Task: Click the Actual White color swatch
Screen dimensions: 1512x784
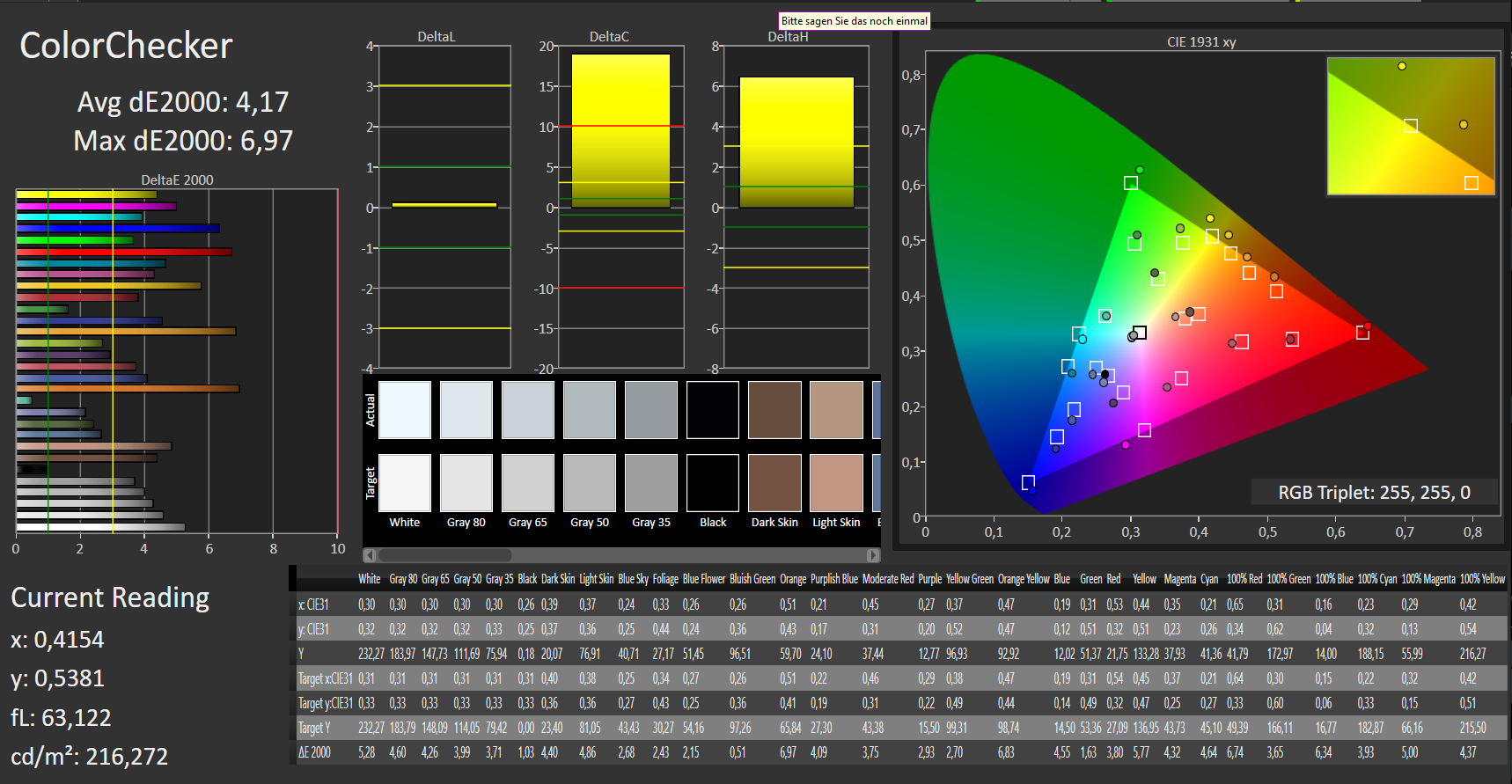Action: coord(405,410)
